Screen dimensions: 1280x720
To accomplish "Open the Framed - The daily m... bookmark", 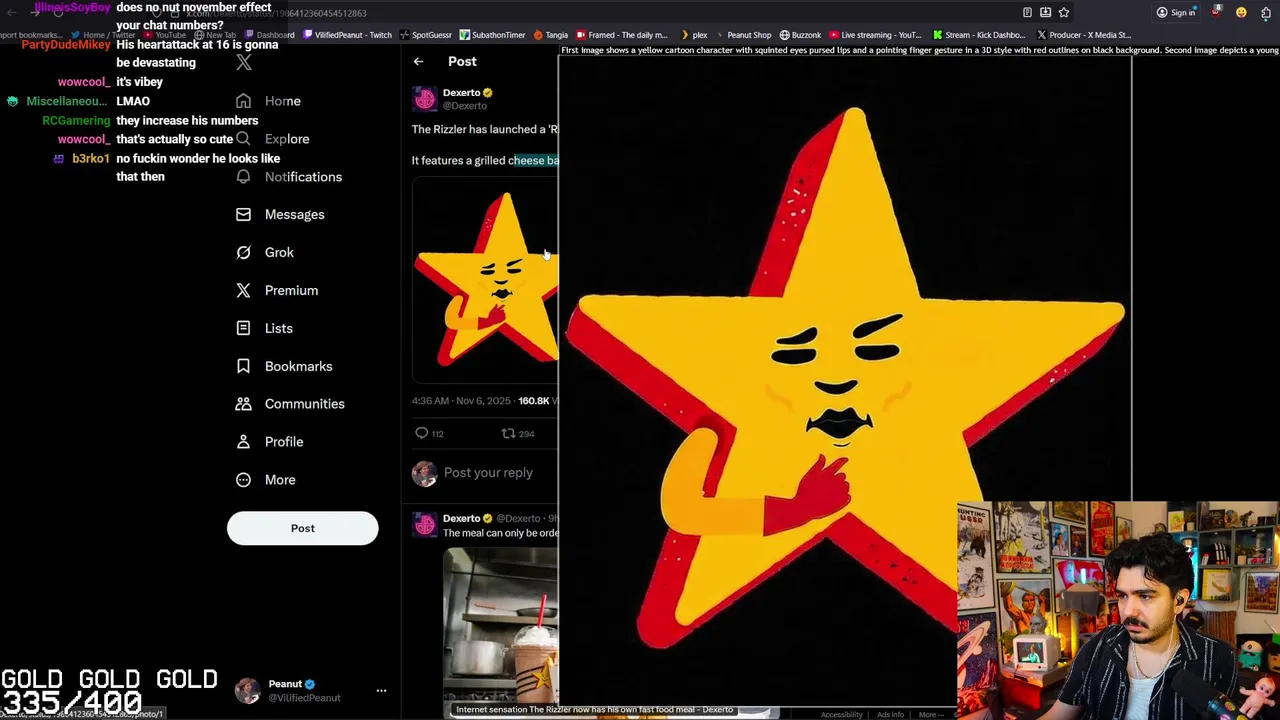I will 621,35.
